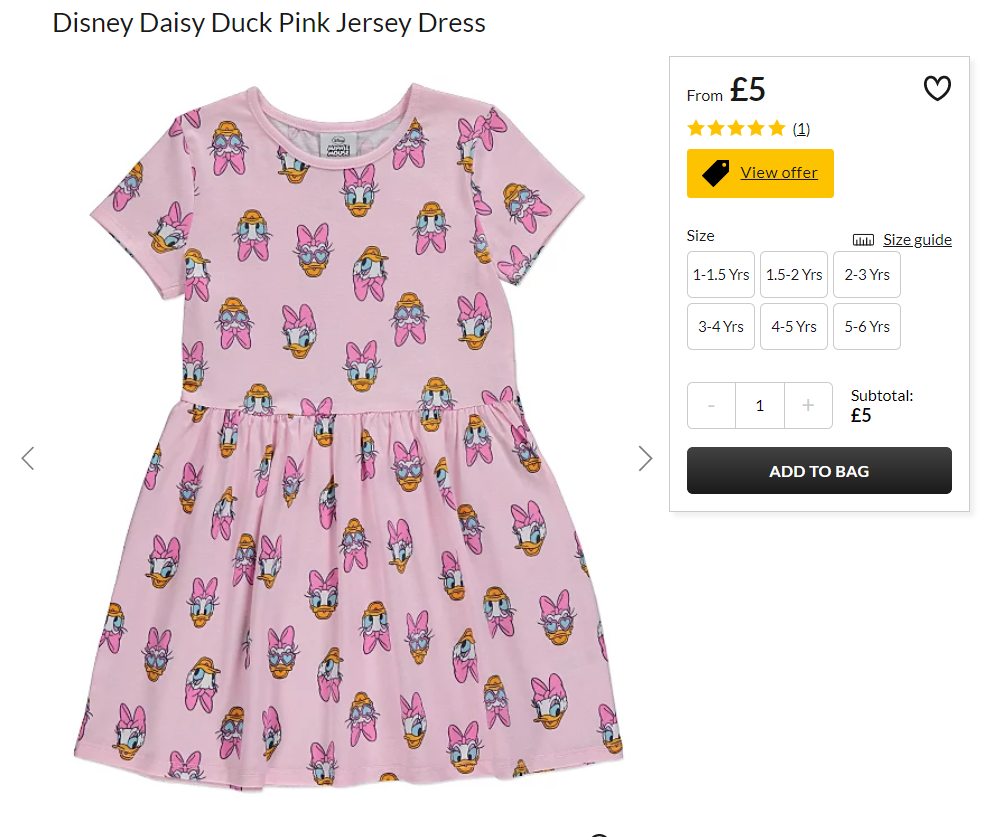Click the quantity input field
The width and height of the screenshot is (1003, 837).
(760, 405)
